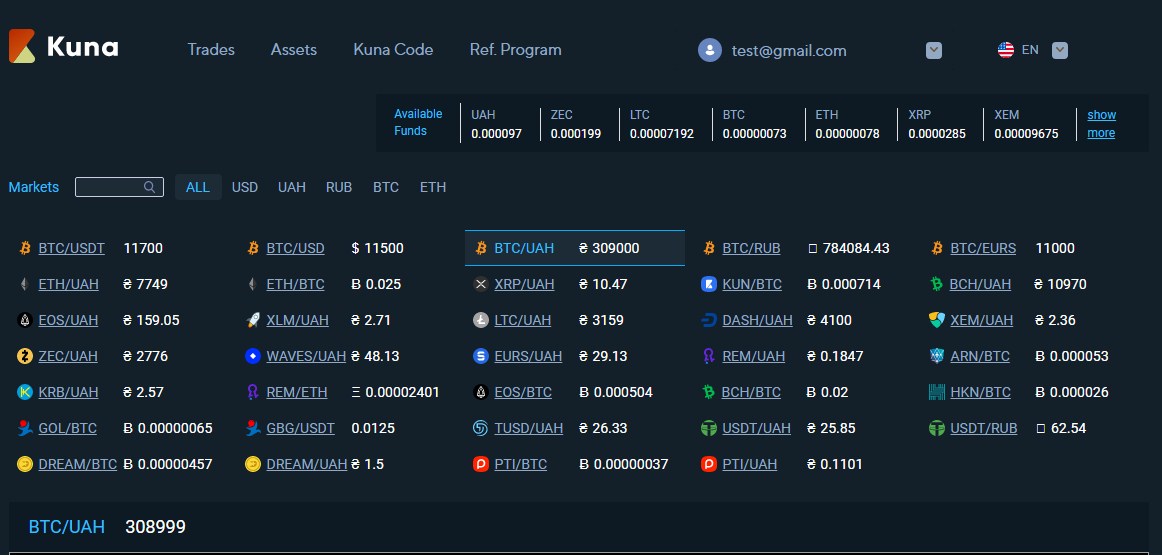Click the Bitcoin icon beside BTC/USDT
Viewport: 1162px width, 555px height.
click(25, 248)
